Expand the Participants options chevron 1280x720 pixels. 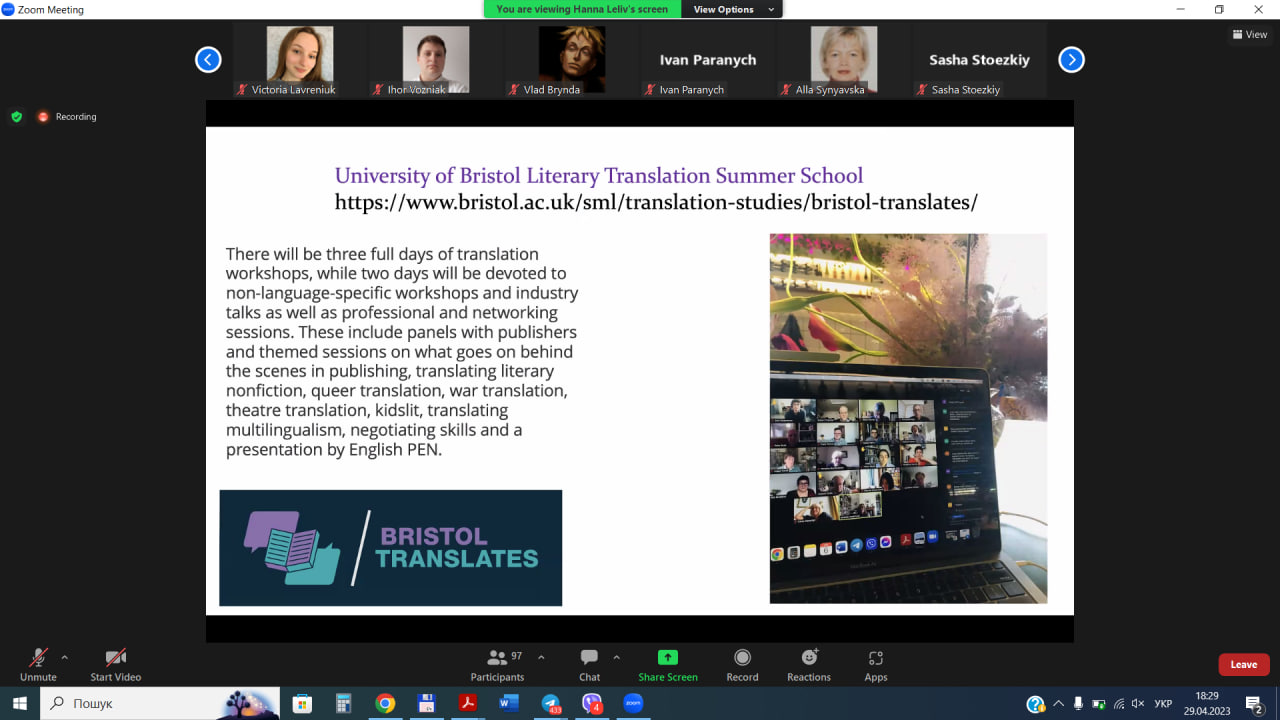tap(541, 657)
